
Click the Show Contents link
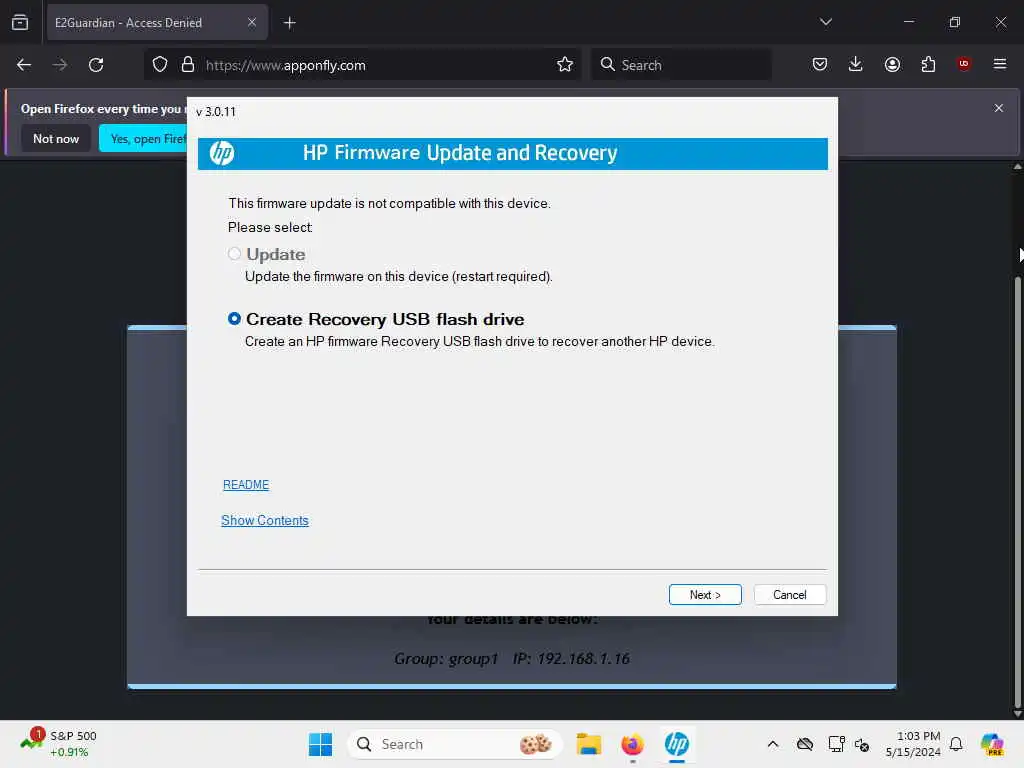tap(264, 520)
